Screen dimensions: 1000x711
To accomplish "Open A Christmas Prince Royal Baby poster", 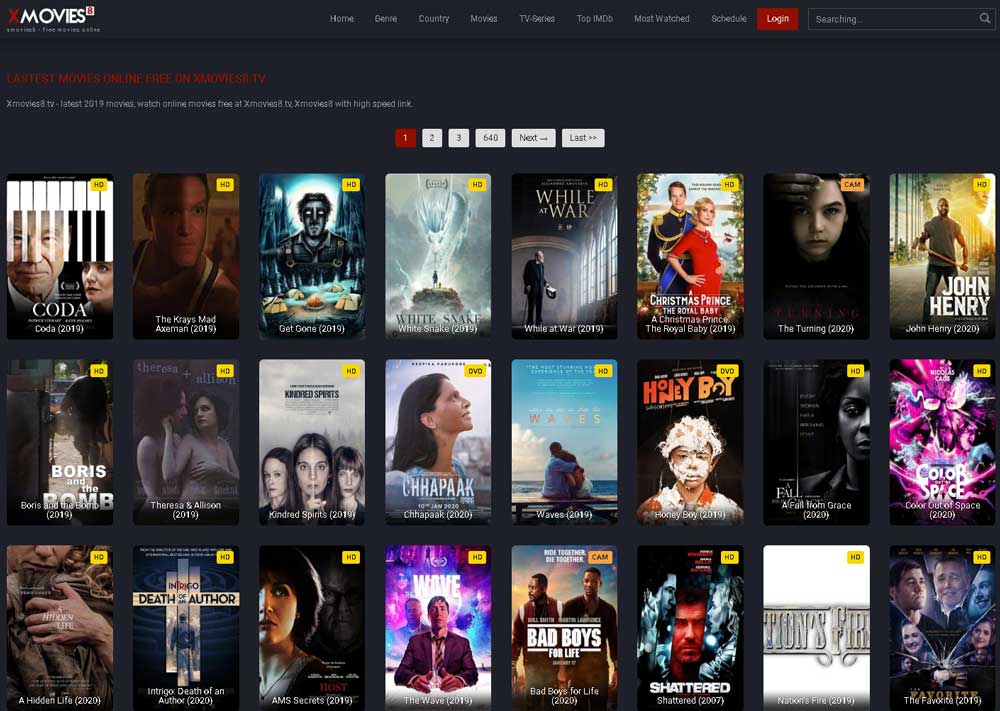I will (690, 256).
